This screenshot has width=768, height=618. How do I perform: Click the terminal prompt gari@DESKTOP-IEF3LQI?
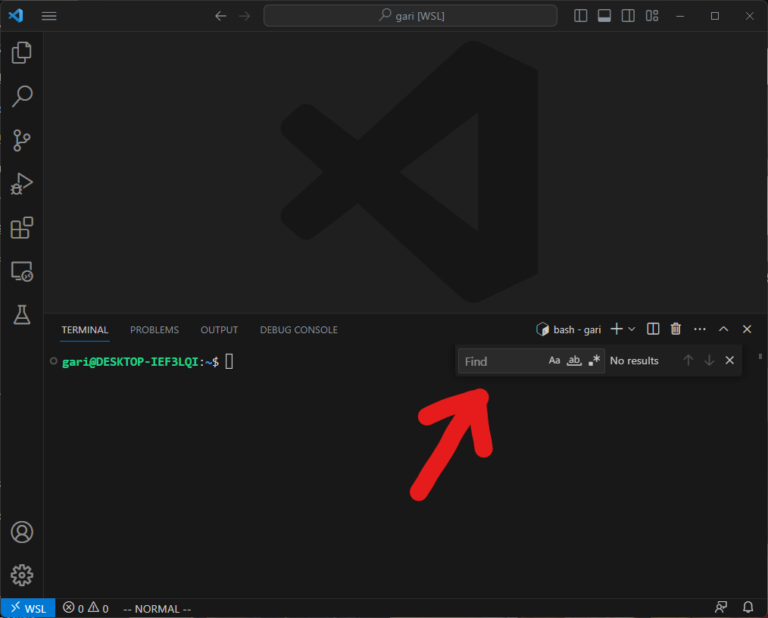coord(130,362)
